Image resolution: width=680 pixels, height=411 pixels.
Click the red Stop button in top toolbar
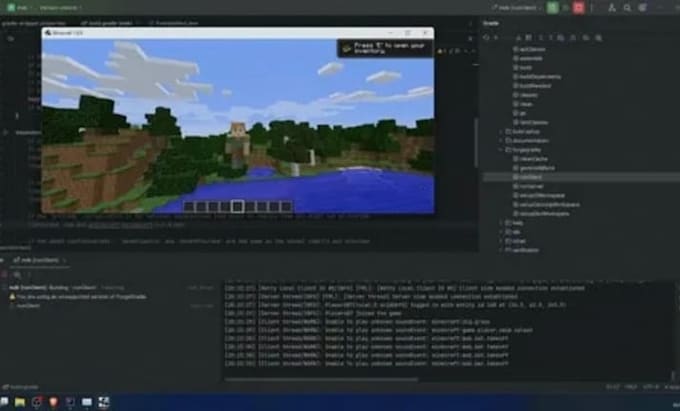point(578,7)
